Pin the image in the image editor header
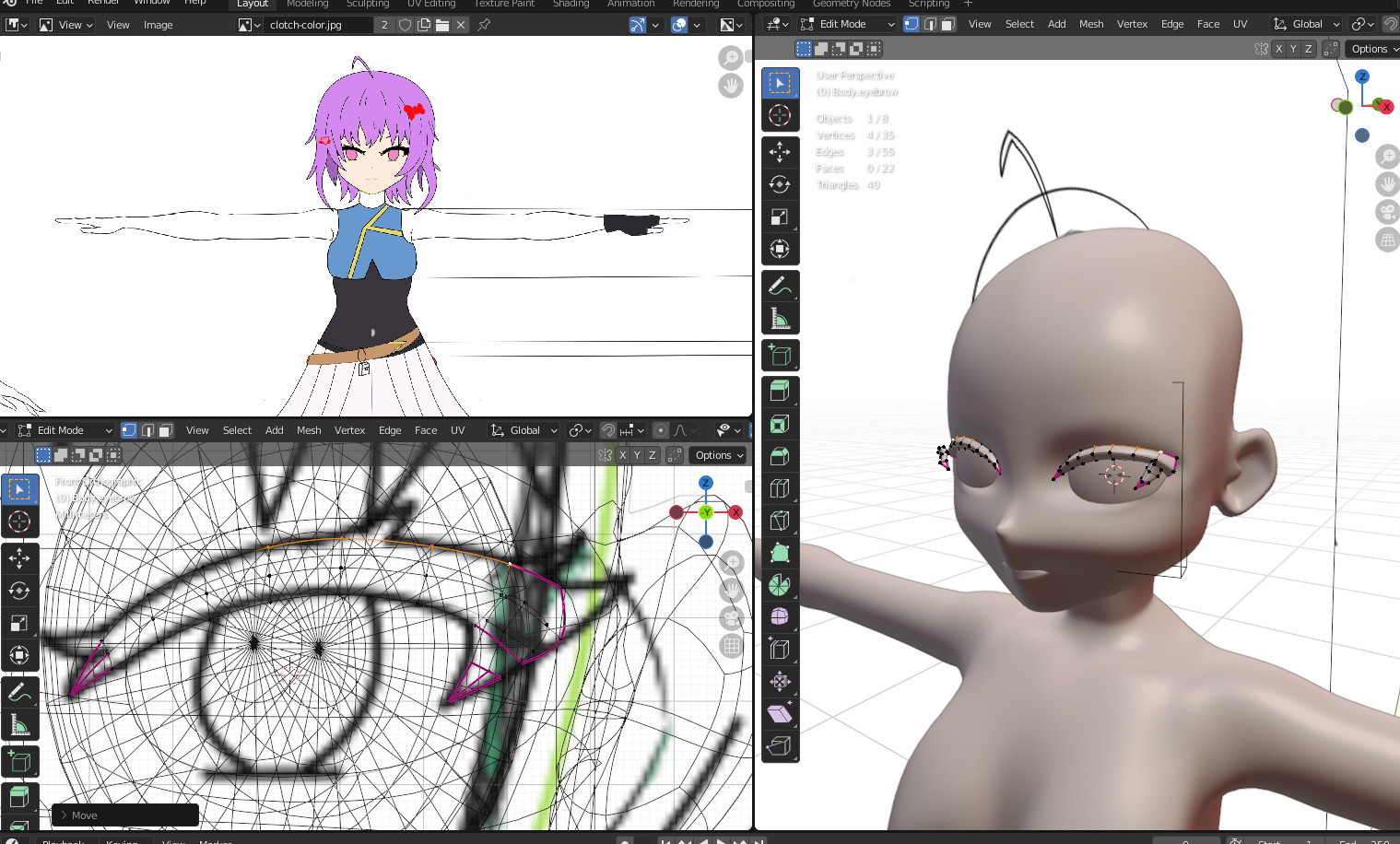1400x844 pixels. coord(484,25)
